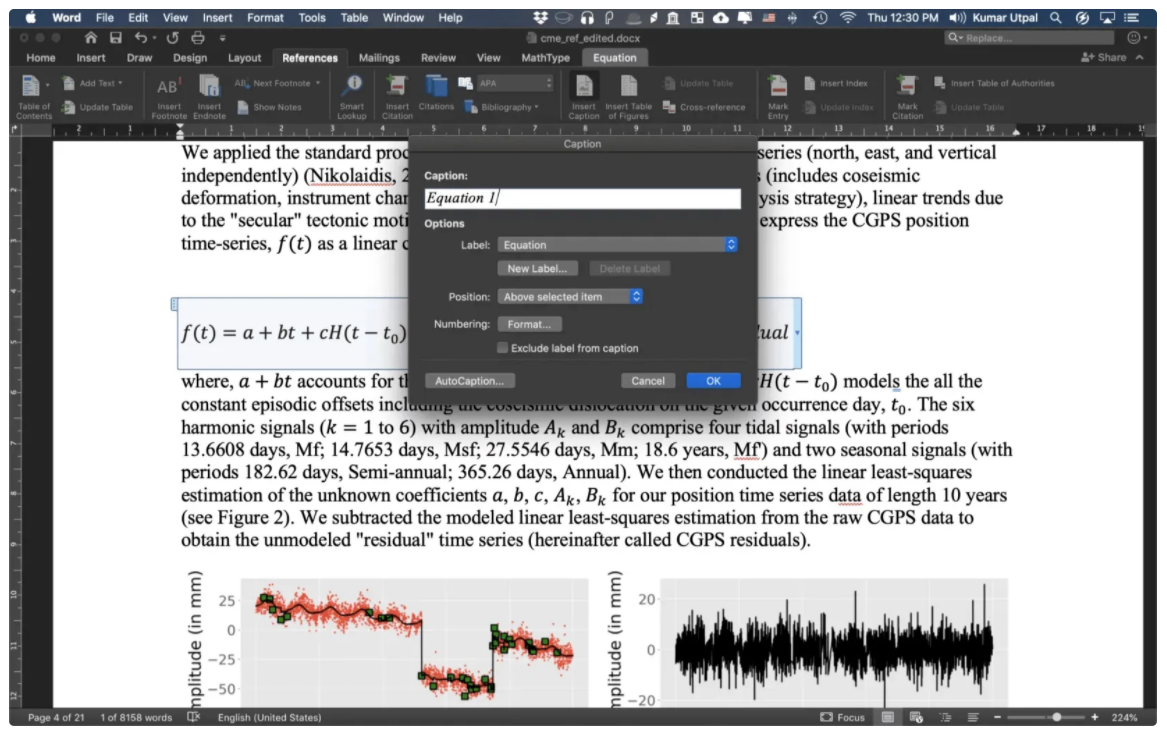Viewport: 1167px width, 737px height.
Task: Click the Home icon in title bar
Action: pos(90,37)
